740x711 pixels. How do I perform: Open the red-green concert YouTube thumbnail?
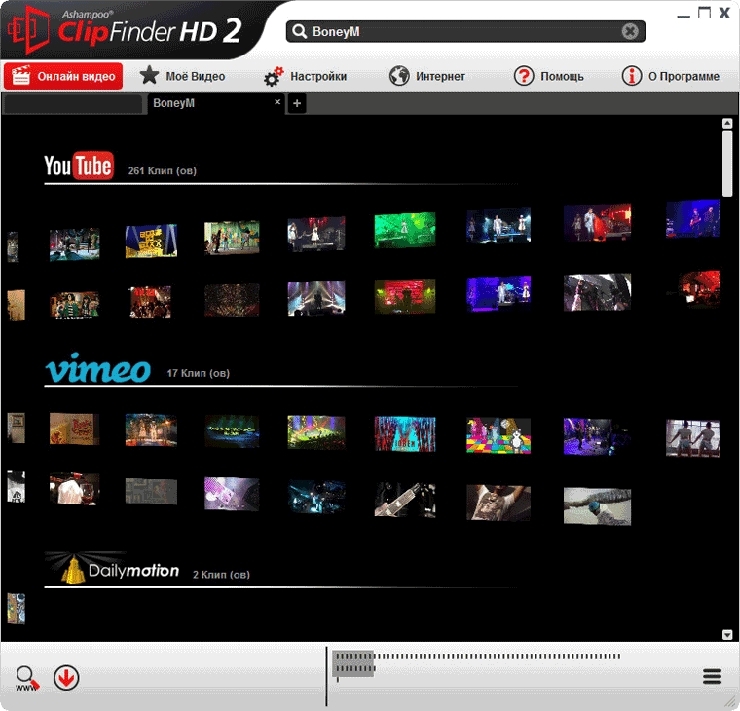404,297
